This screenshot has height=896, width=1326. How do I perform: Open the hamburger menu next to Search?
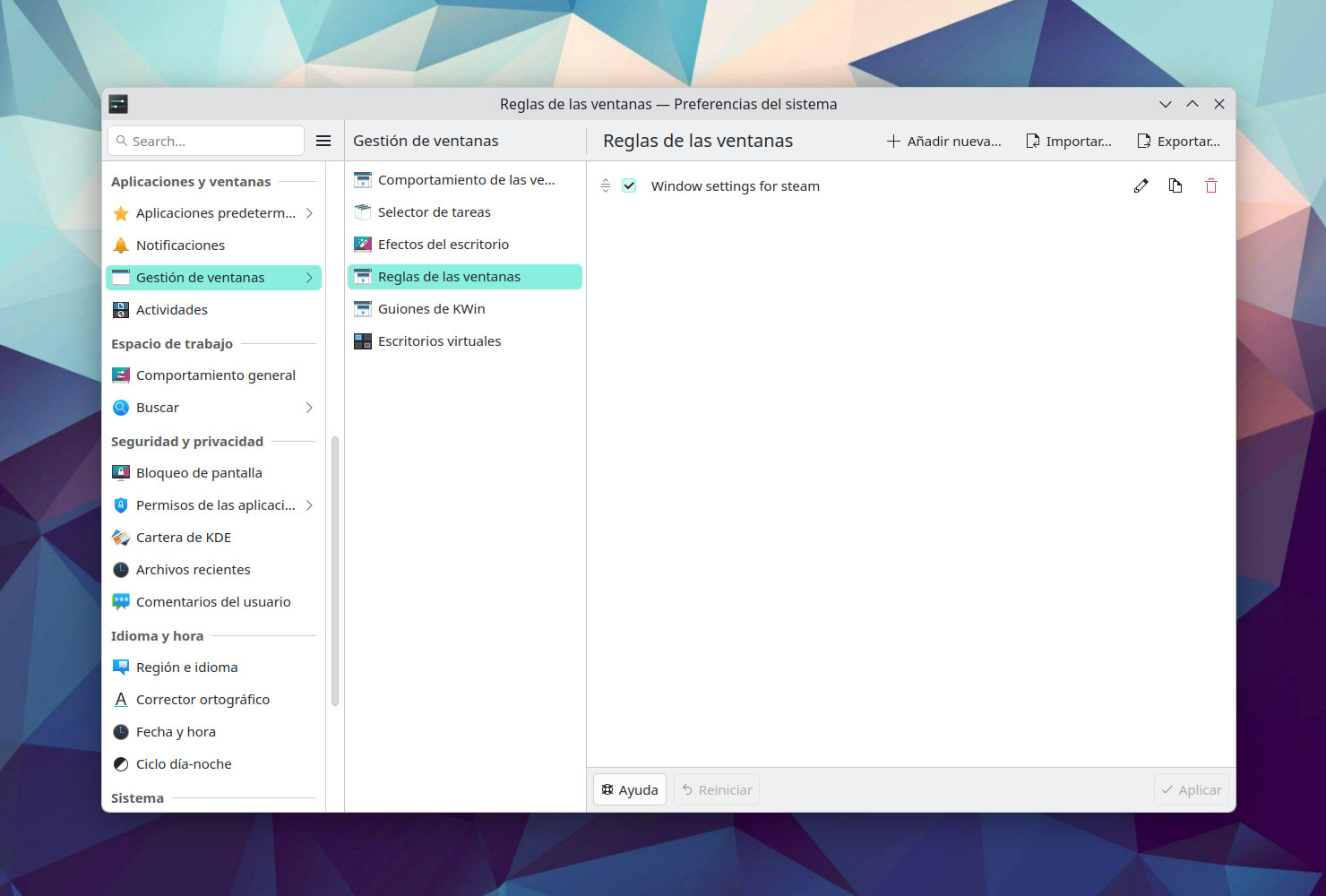[x=323, y=141]
